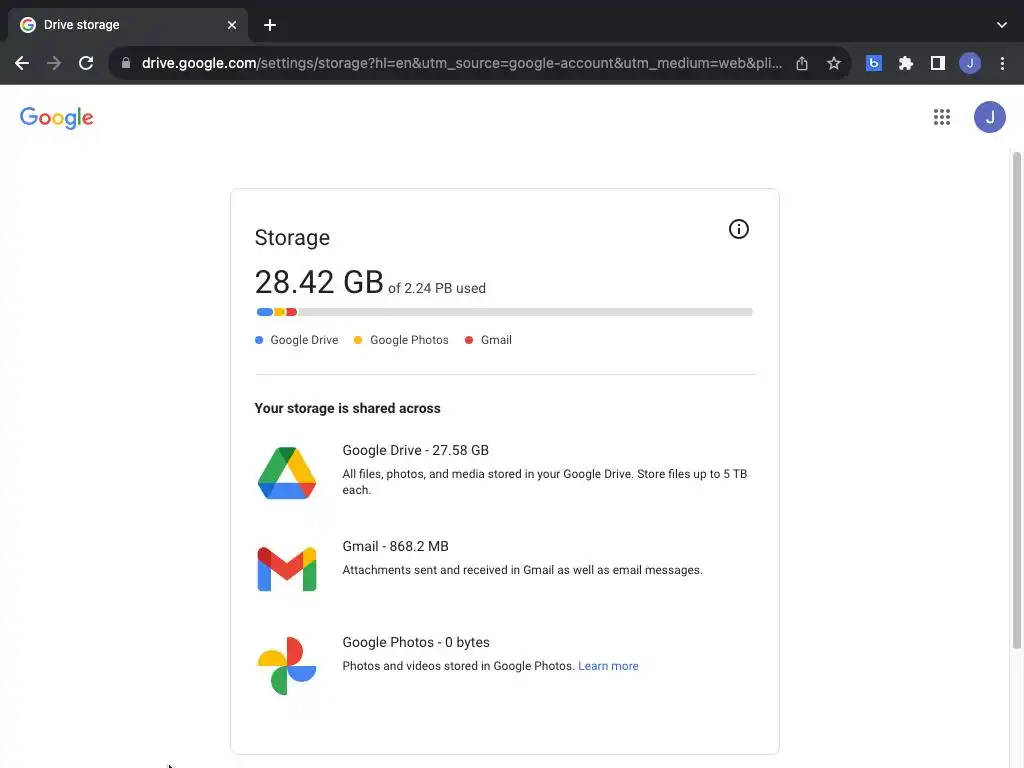This screenshot has height=768, width=1024.
Task: Go back to the previous page
Action: tap(22, 63)
